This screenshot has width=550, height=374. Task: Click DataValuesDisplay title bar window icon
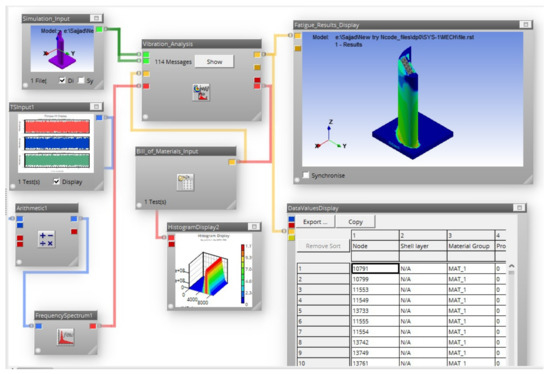(519, 208)
